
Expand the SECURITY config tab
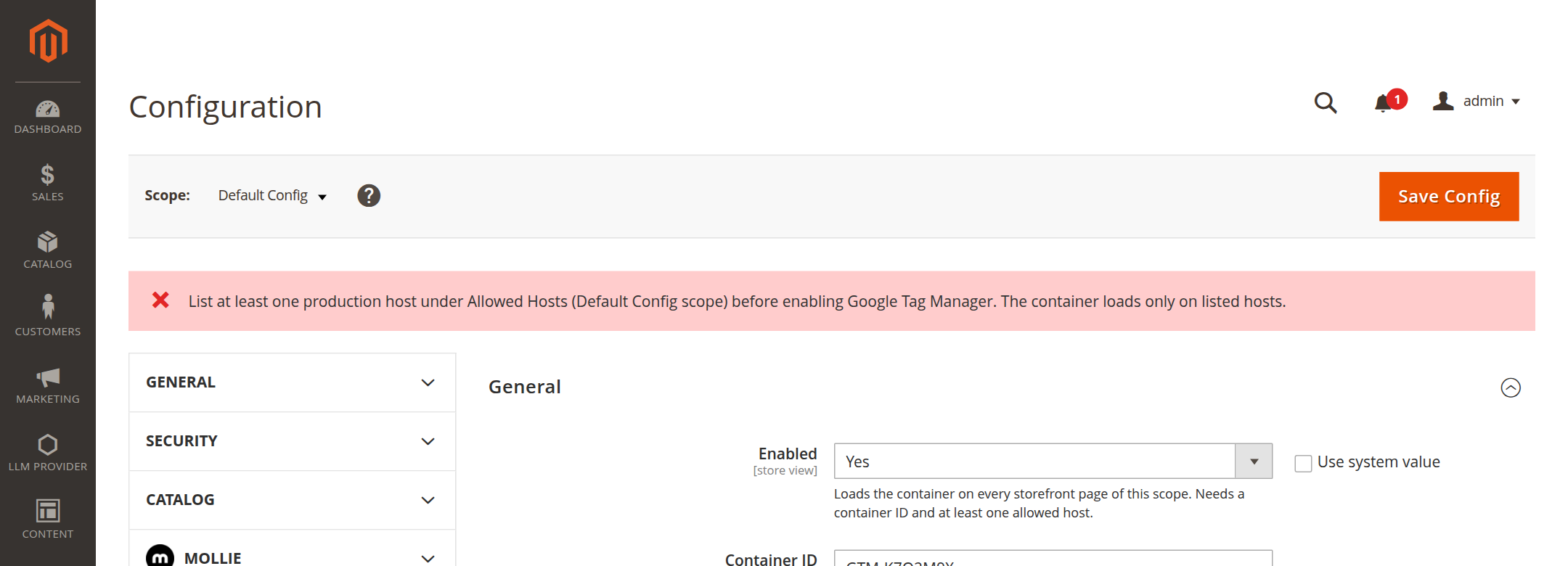[293, 441]
